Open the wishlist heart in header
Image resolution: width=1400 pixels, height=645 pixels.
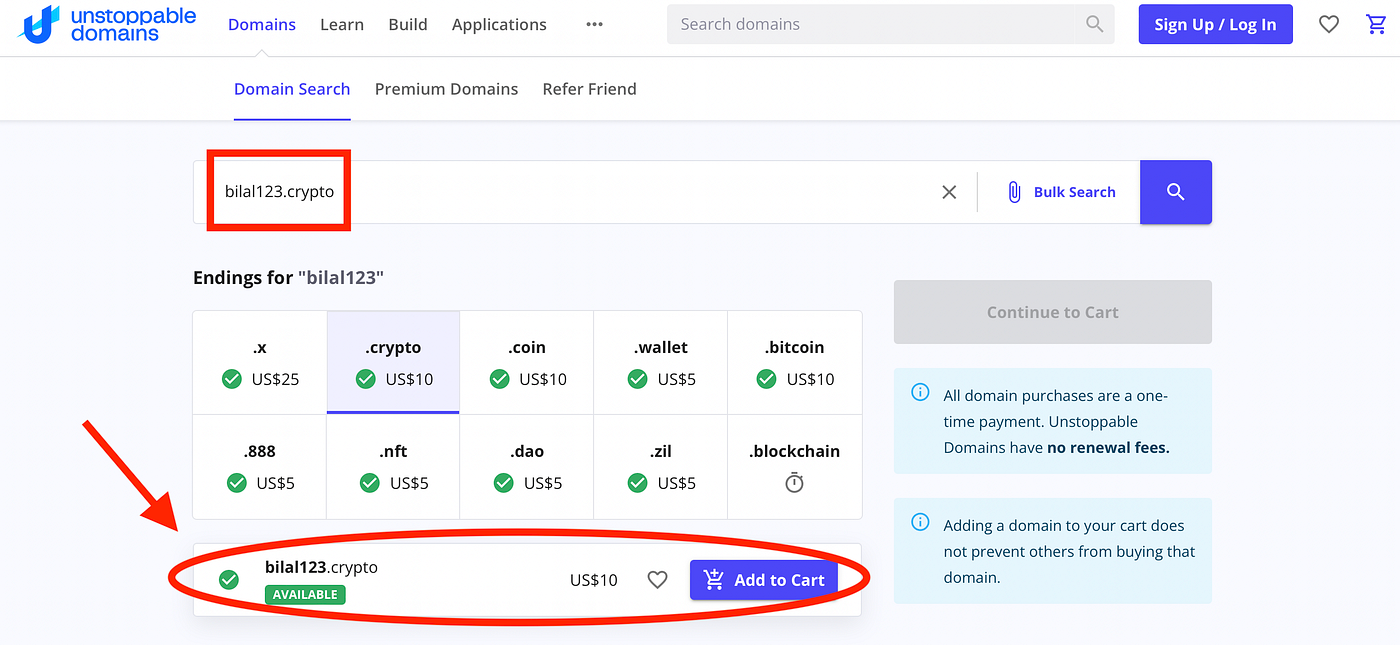(1328, 25)
